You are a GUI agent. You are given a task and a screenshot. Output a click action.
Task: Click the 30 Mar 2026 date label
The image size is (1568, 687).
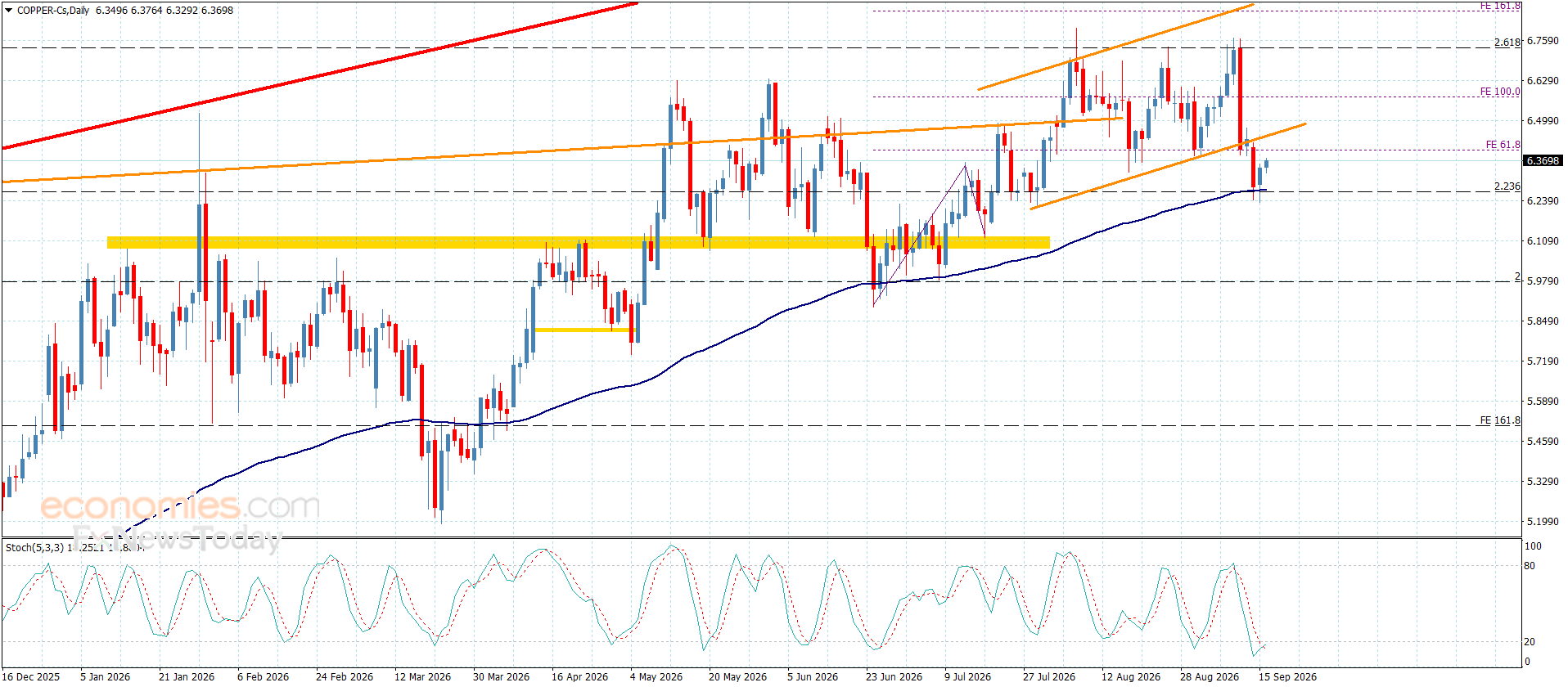coord(501,677)
